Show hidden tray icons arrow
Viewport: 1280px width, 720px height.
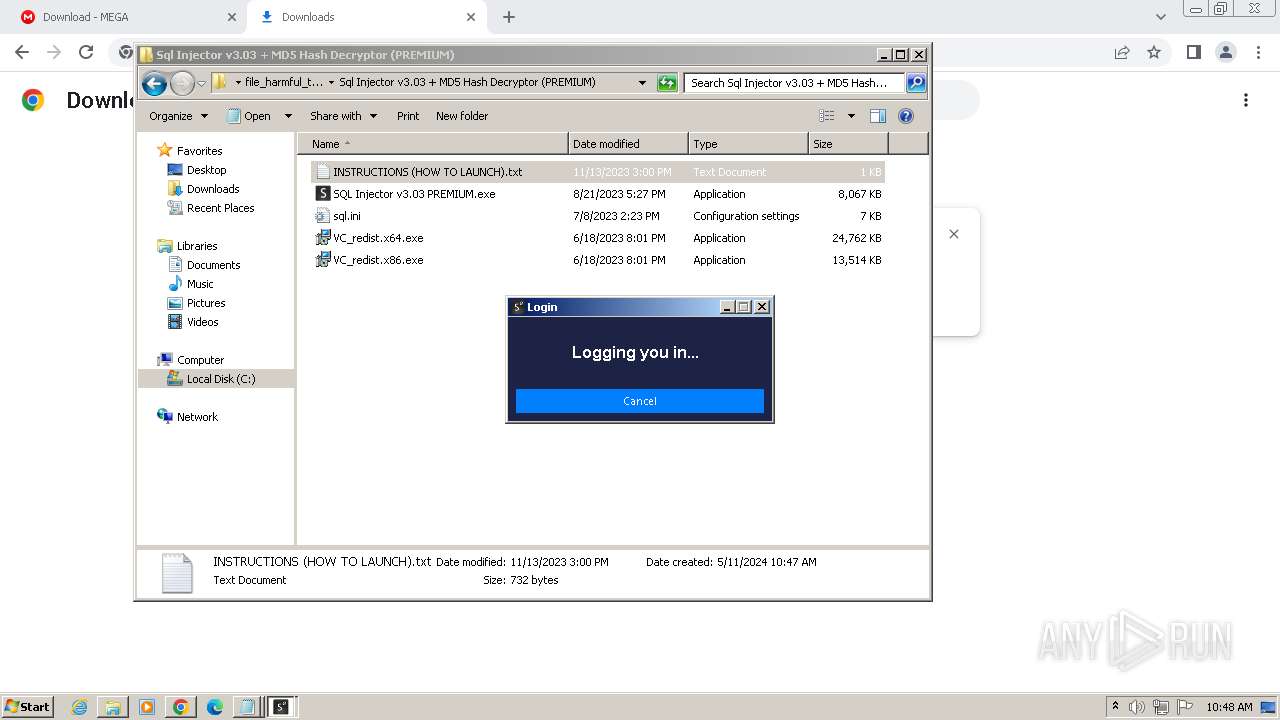1116,707
